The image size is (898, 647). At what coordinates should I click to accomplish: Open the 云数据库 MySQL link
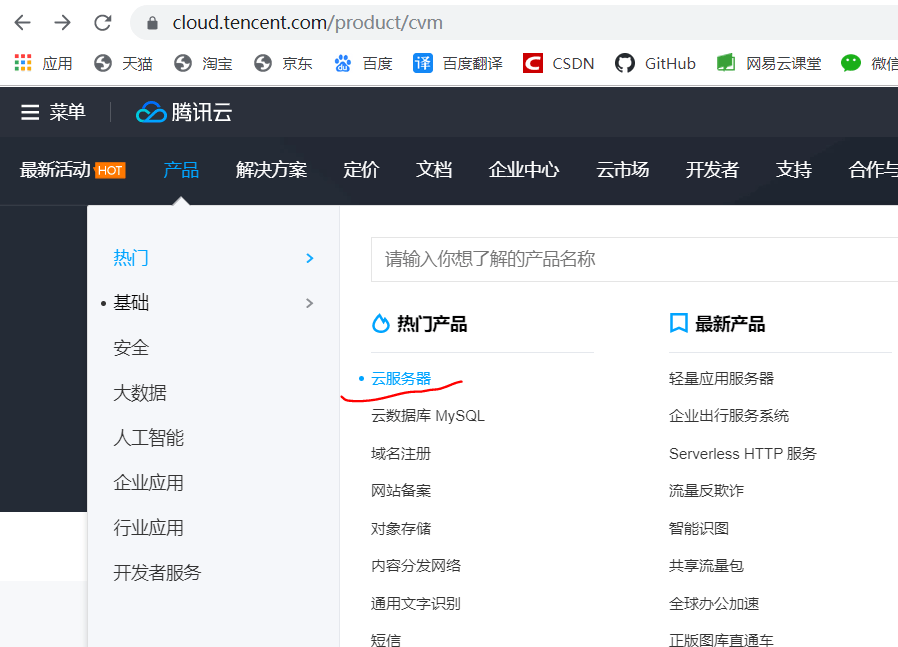(x=428, y=416)
